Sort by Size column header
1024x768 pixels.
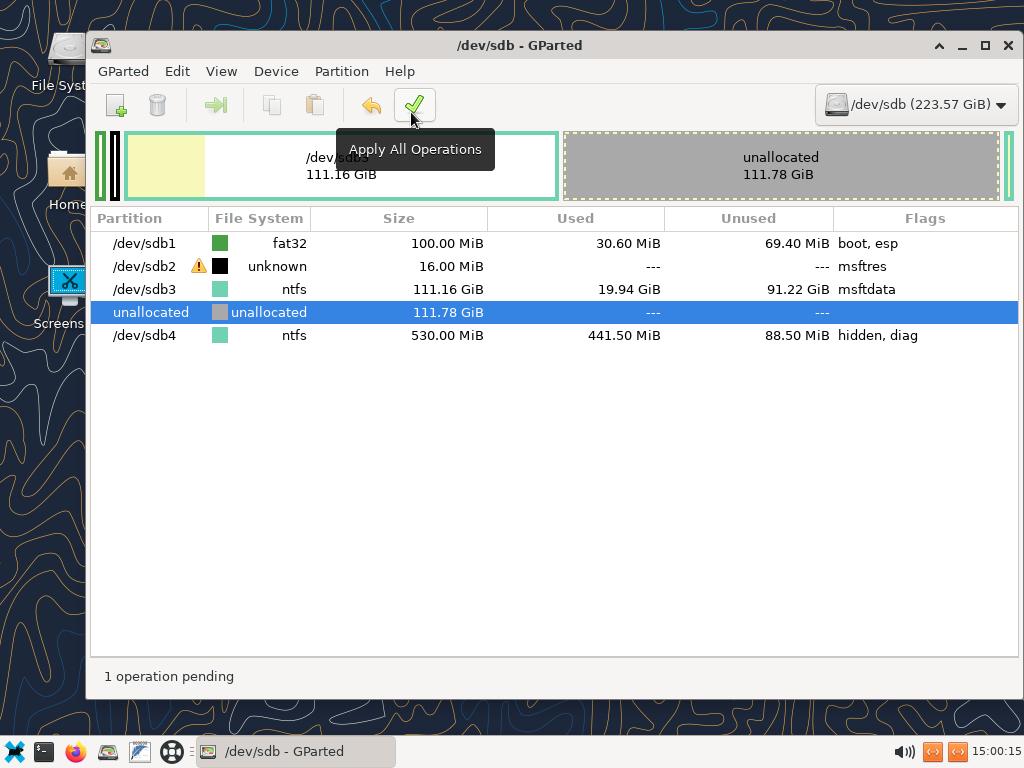(398, 218)
